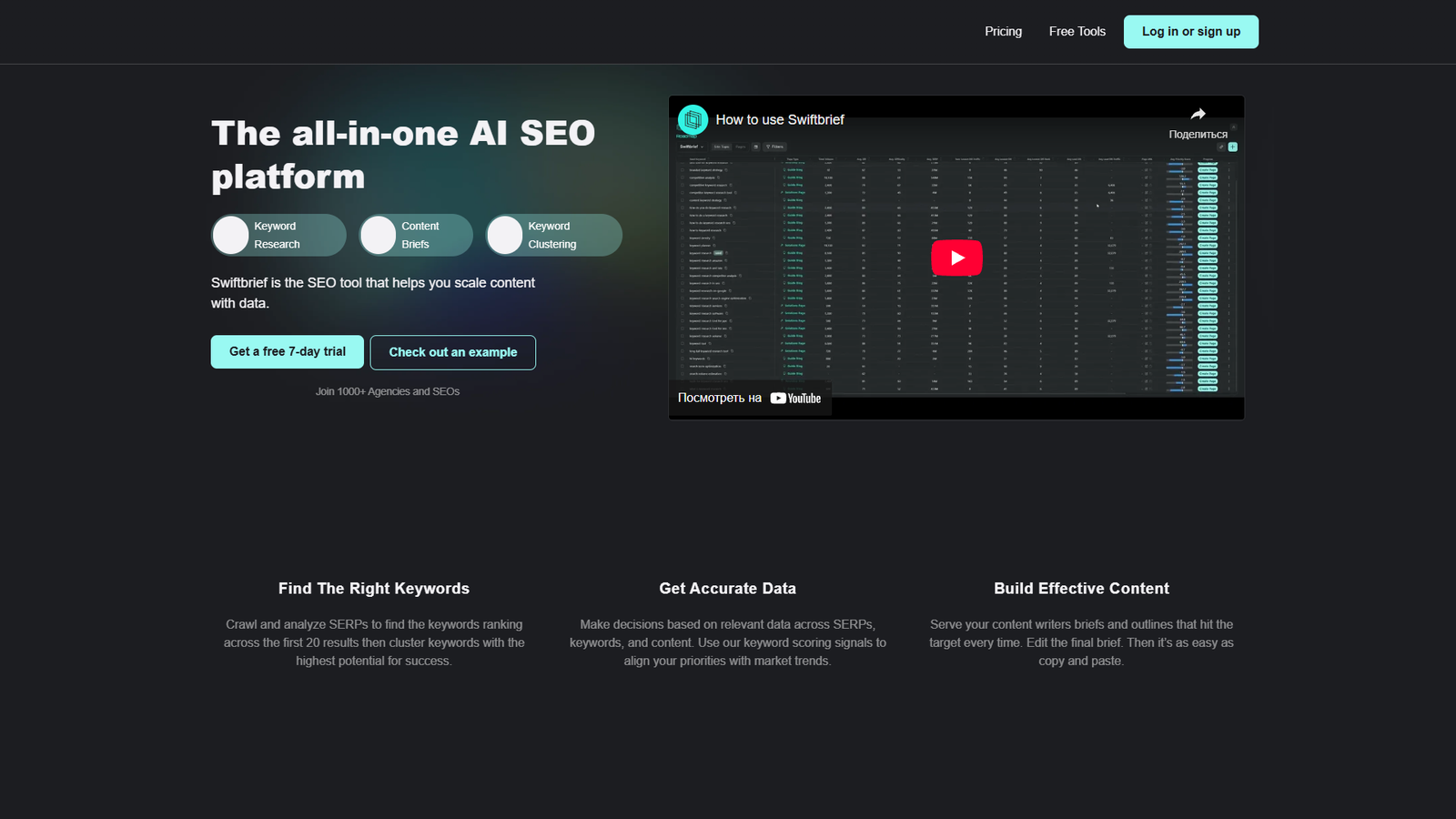Image resolution: width=1456 pixels, height=819 pixels.
Task: Click the Get Accurate Data heading
Action: coord(728,589)
